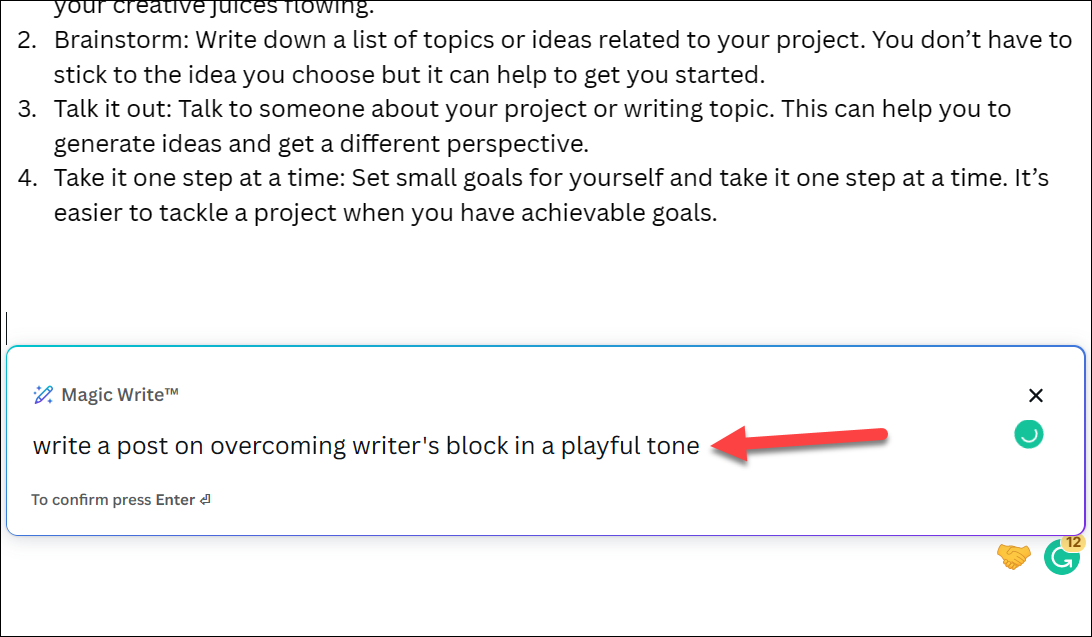Image resolution: width=1092 pixels, height=637 pixels.
Task: Place cursor in 'Talk it out' list item
Action: tap(533, 126)
